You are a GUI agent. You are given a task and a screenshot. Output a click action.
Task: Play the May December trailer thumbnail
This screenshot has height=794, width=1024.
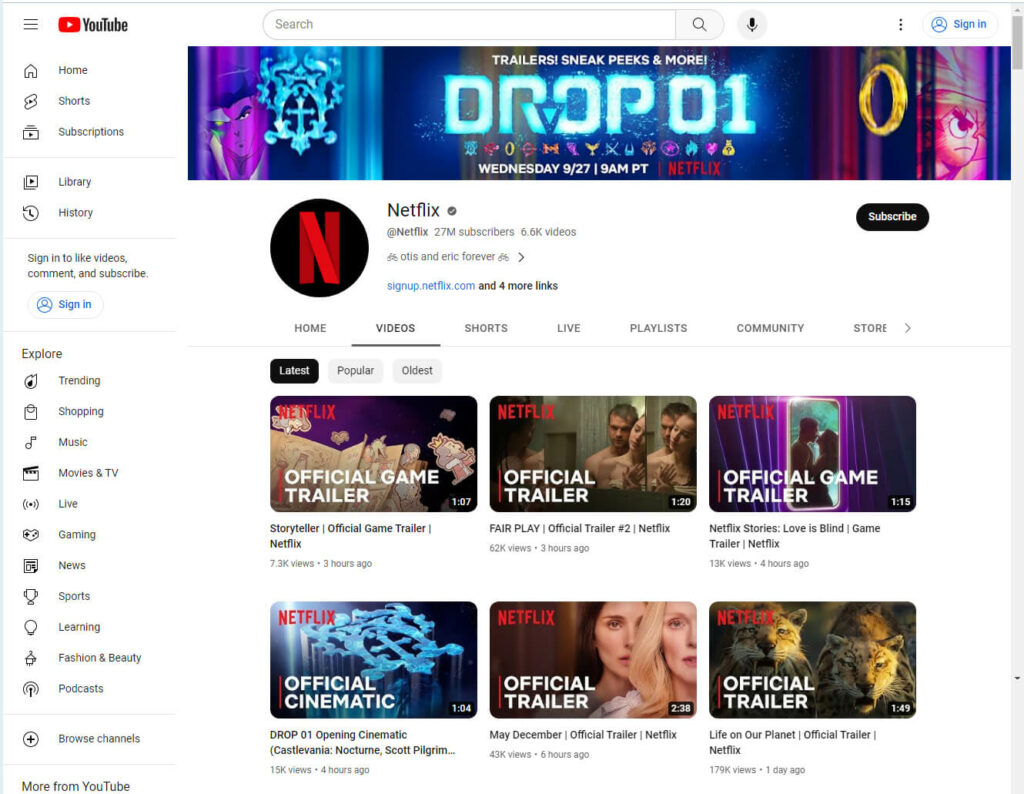tap(593, 659)
